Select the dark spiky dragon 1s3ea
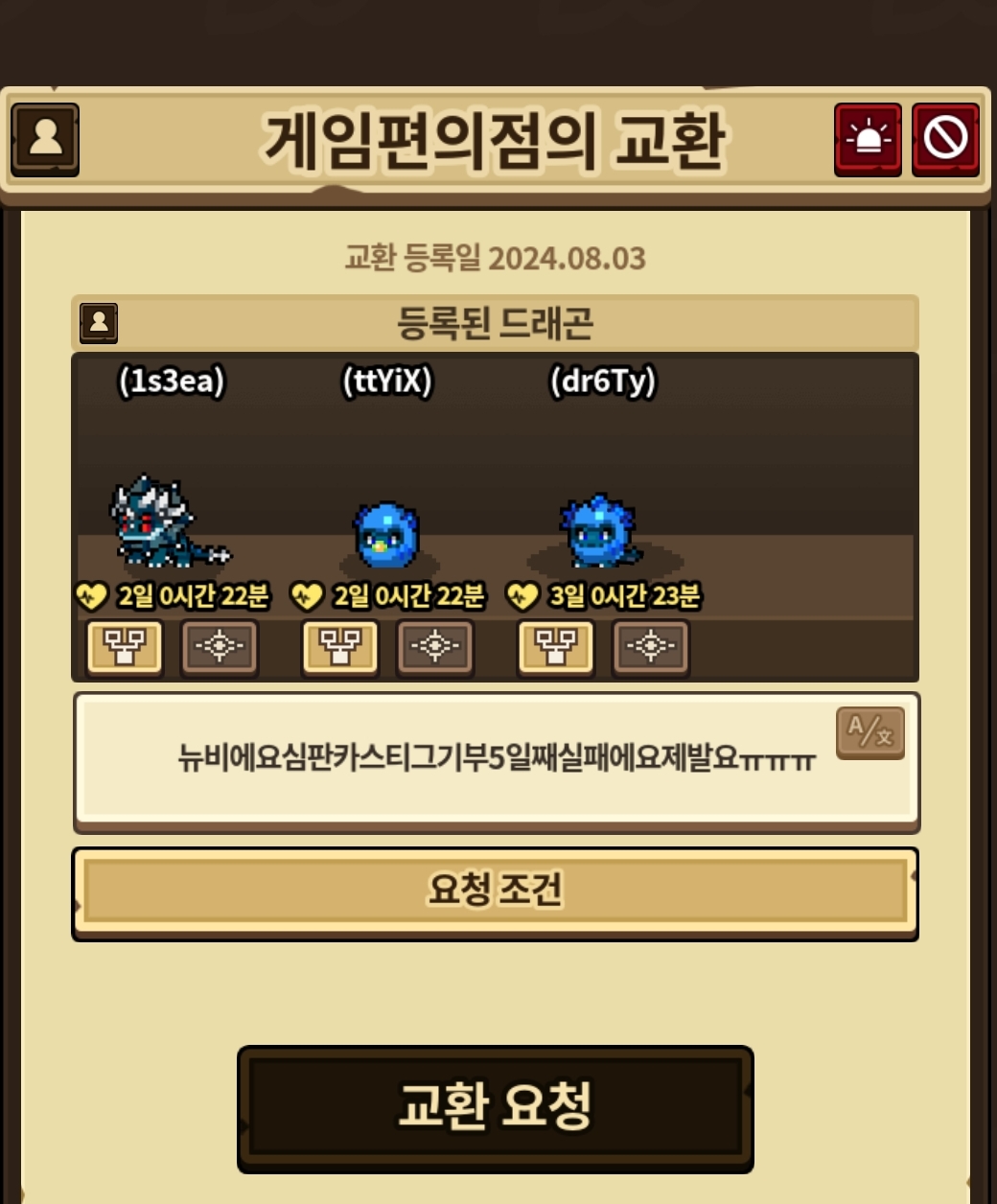The image size is (997, 1204). tap(163, 522)
